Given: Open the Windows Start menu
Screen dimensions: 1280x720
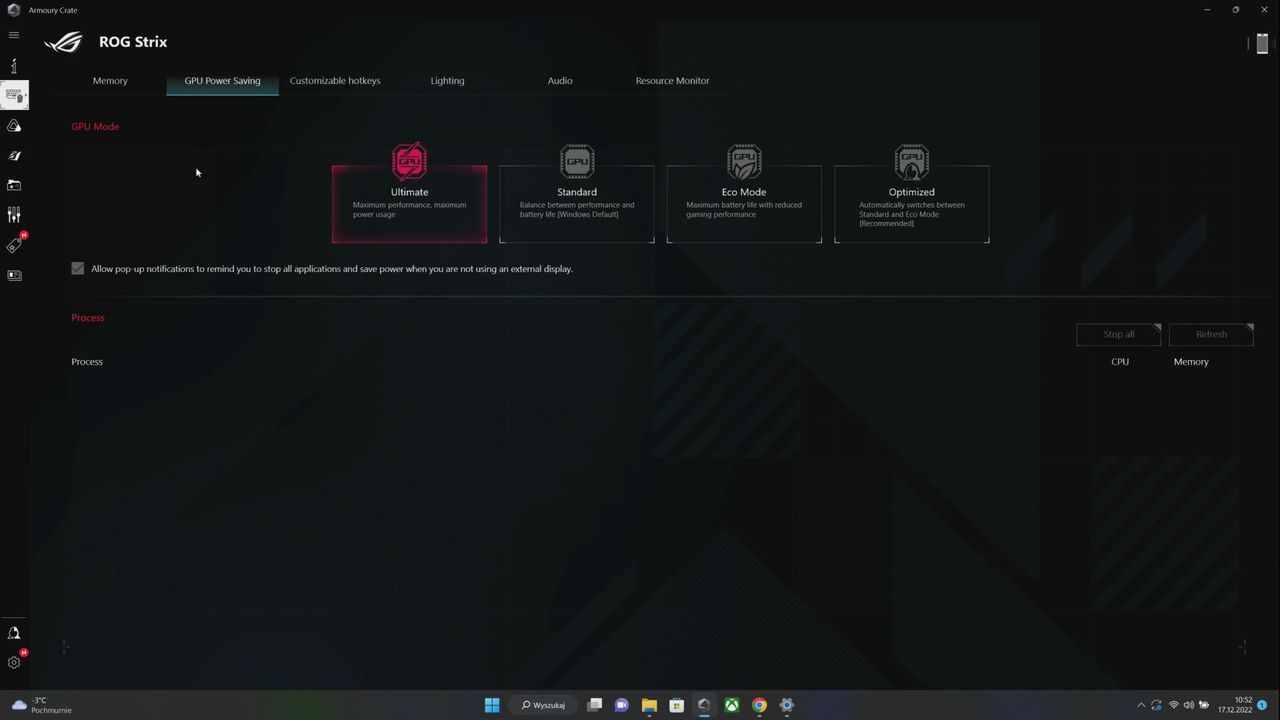Looking at the screenshot, I should [492, 705].
